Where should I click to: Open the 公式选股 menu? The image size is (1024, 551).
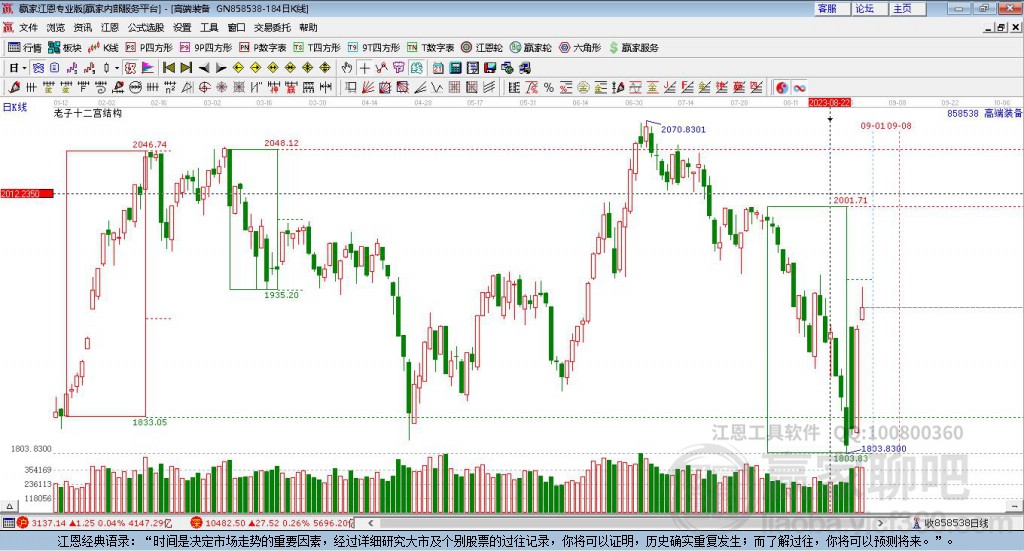146,27
